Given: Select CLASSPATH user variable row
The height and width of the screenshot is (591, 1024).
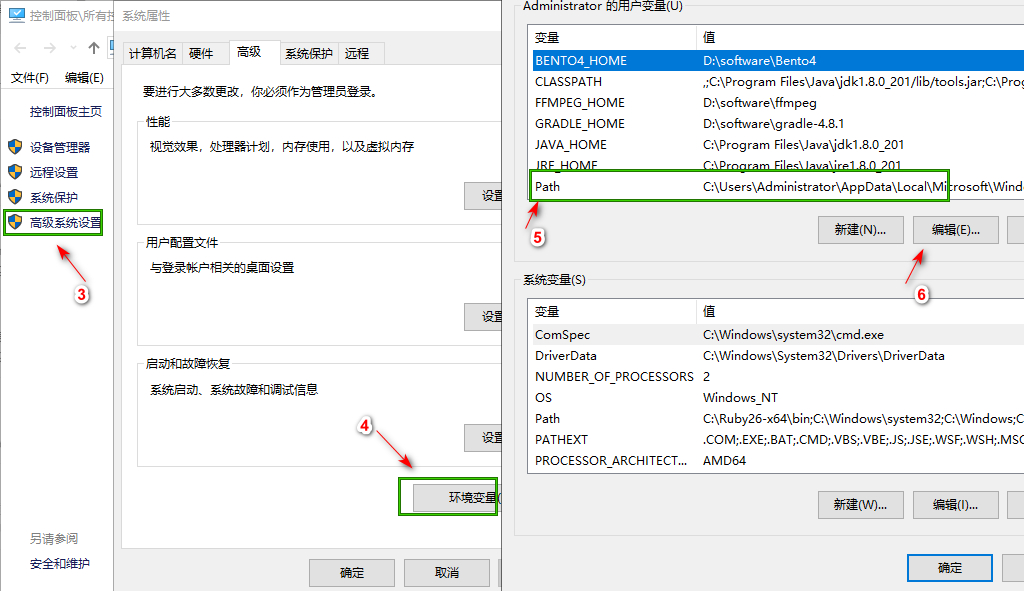Looking at the screenshot, I should (x=778, y=82).
